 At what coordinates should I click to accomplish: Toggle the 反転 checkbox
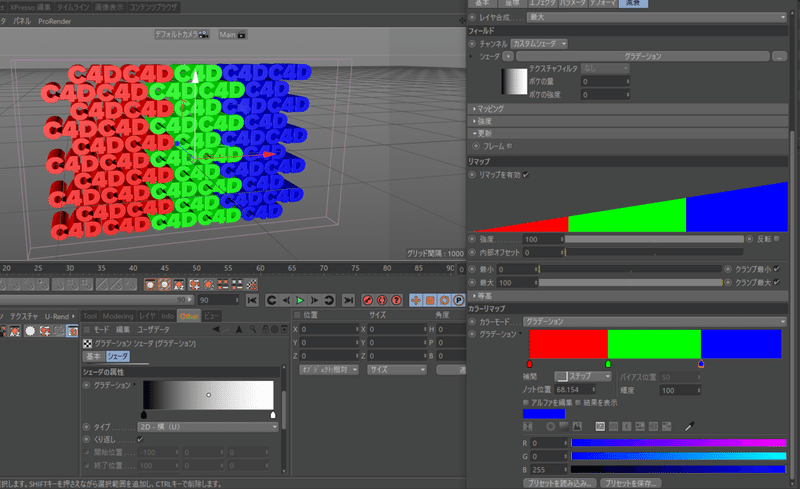click(x=777, y=239)
